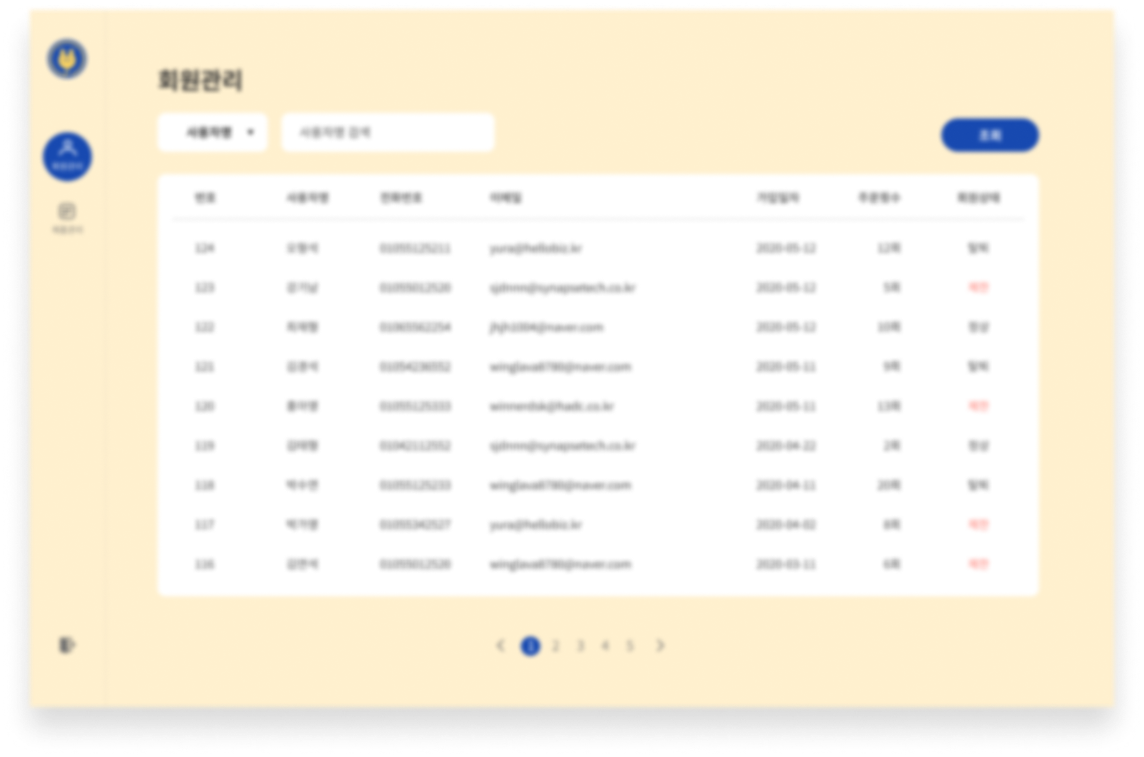Click join date 2020-05-11 in row 121
The width and height of the screenshot is (1144, 757).
786,366
